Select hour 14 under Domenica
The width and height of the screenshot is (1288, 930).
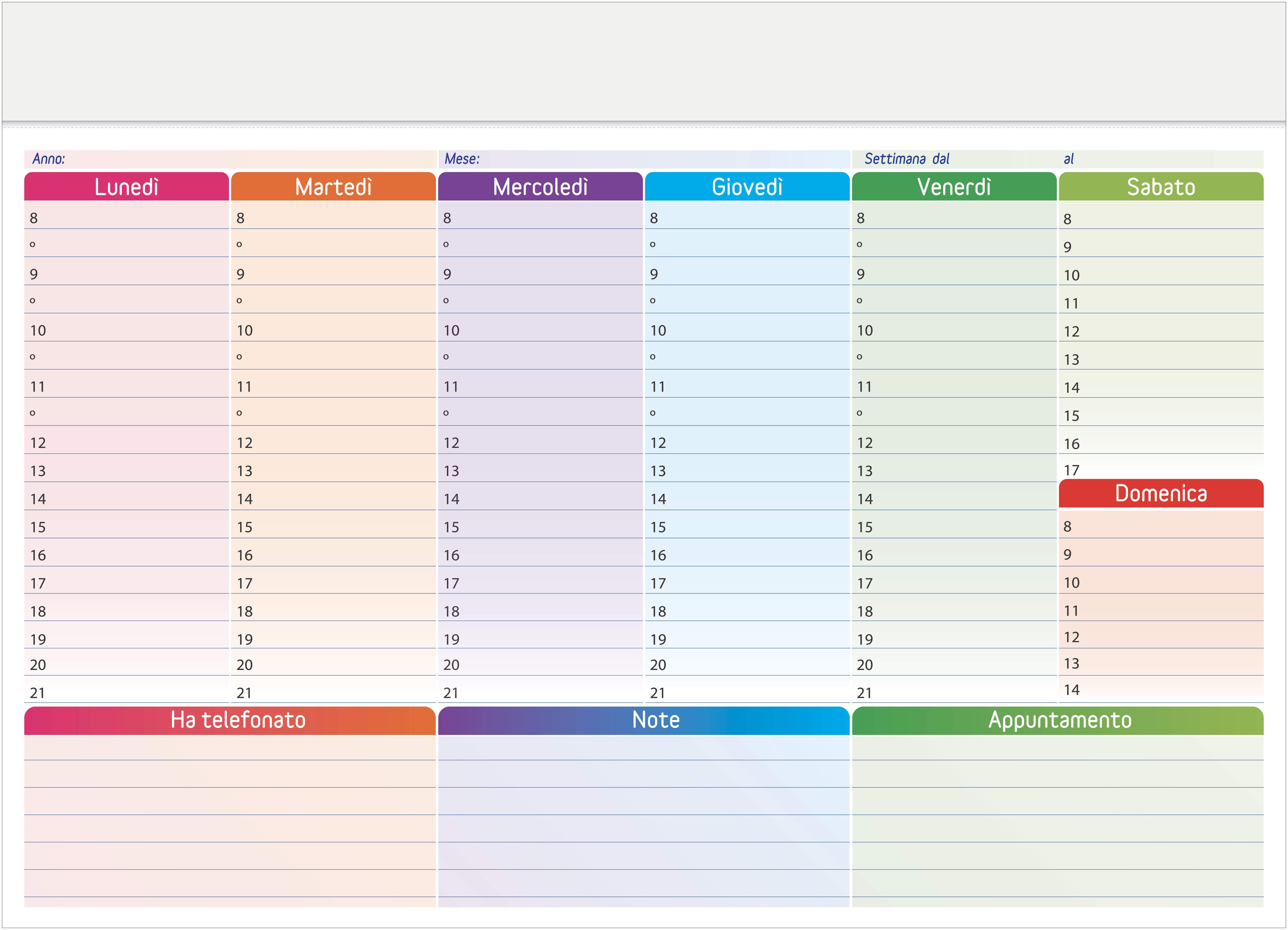[1161, 690]
